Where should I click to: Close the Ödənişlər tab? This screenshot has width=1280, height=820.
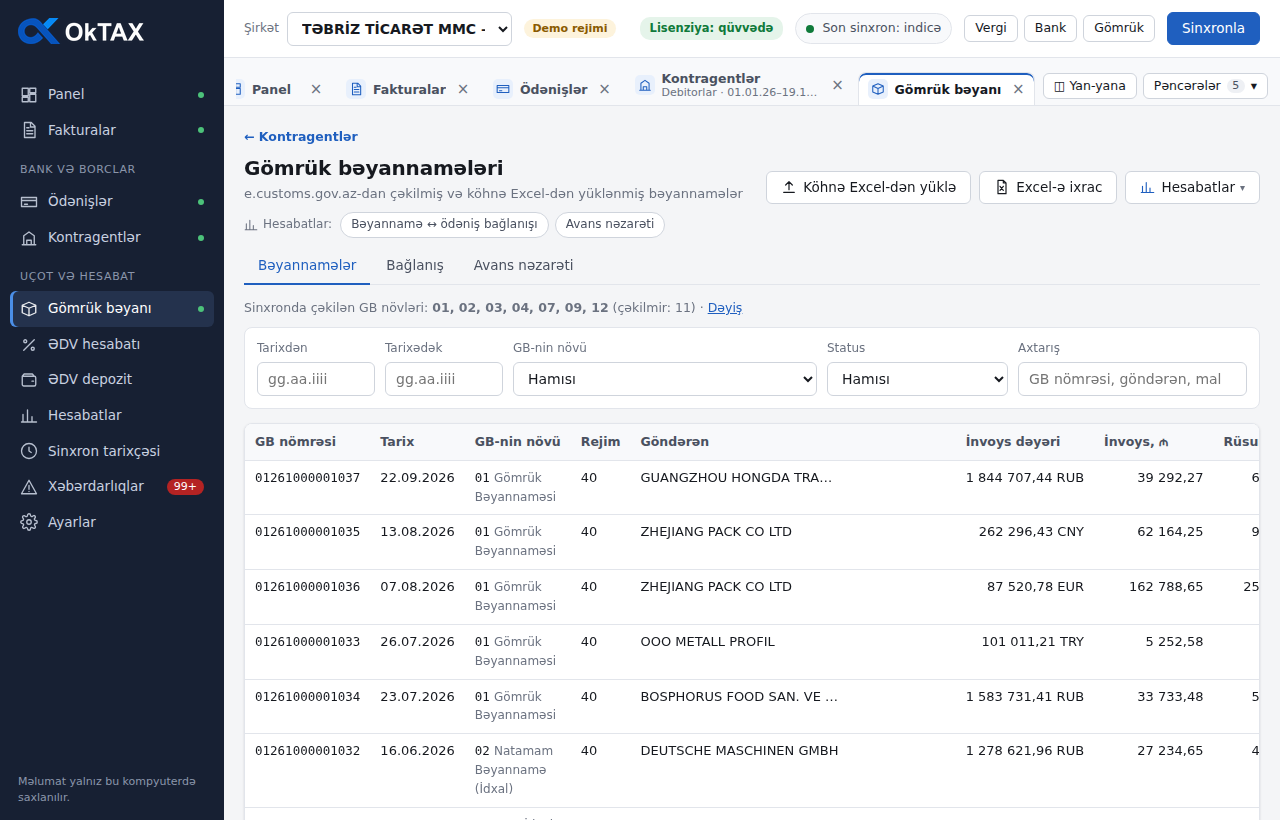tap(605, 89)
